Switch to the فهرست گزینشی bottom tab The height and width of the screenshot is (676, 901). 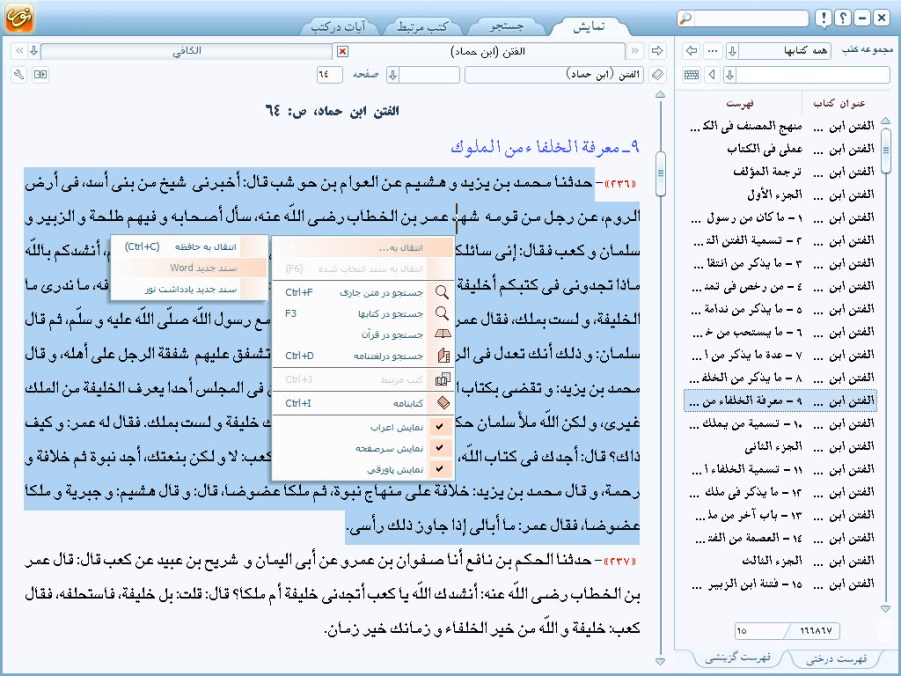coord(738,659)
